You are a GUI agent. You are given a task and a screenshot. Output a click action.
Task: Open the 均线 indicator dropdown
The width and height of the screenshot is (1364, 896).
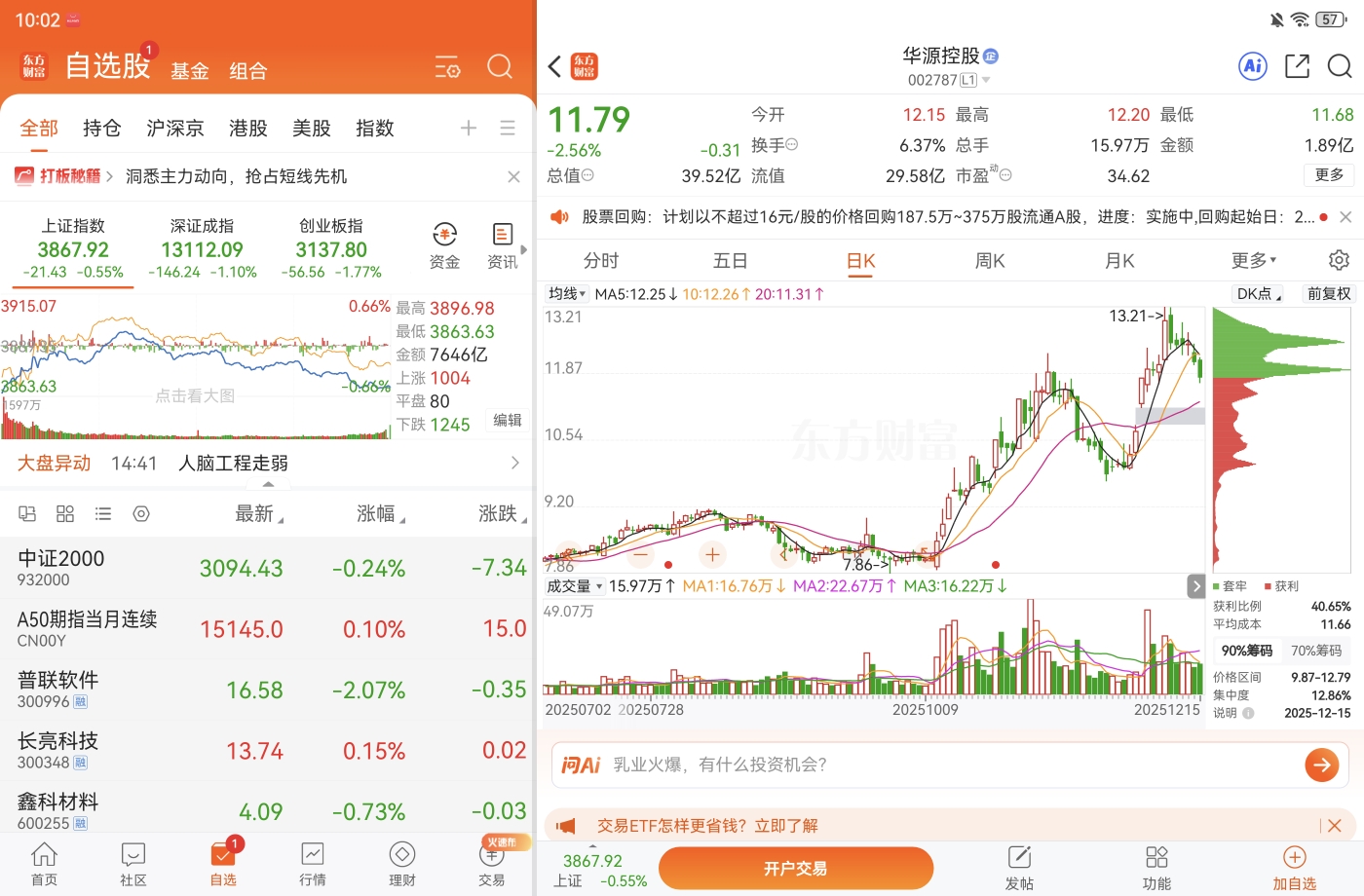tap(567, 294)
